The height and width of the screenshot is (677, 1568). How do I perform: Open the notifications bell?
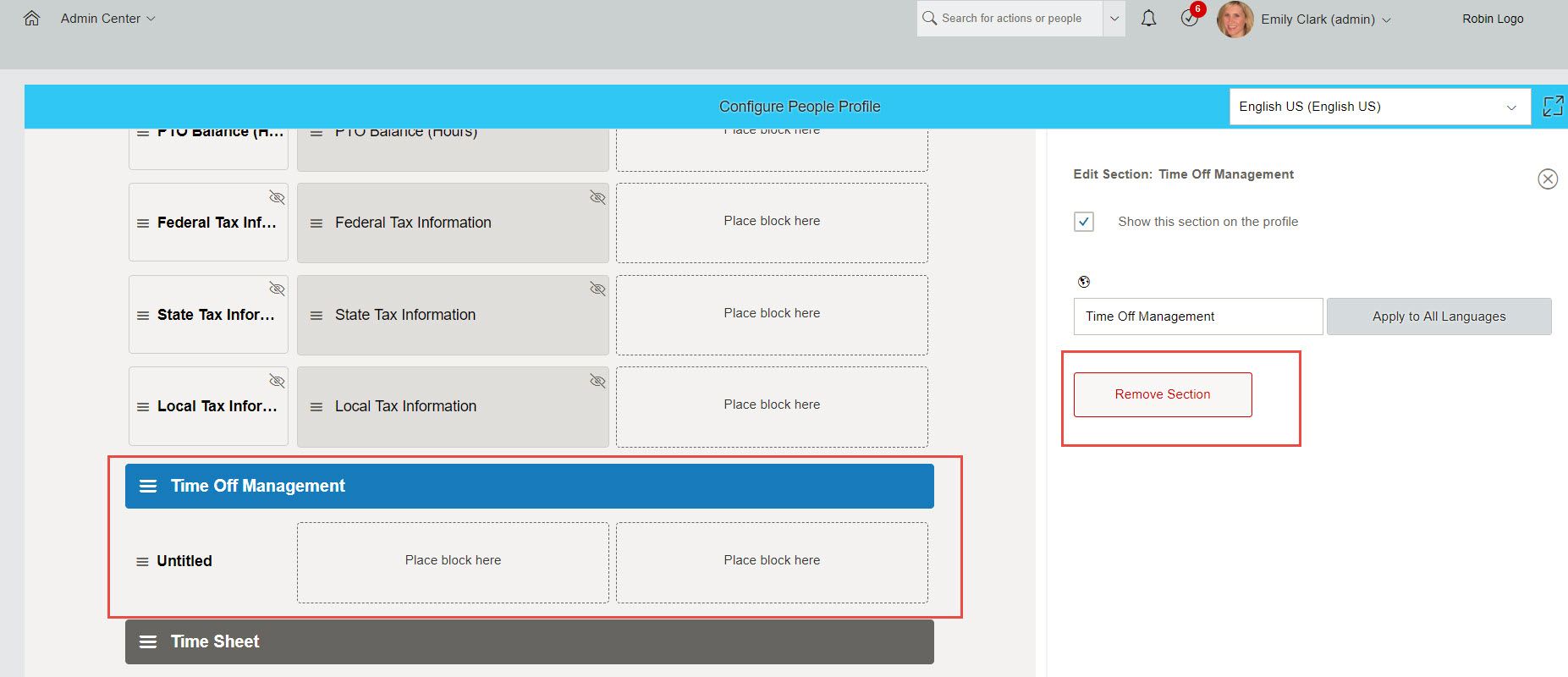pos(1148,19)
